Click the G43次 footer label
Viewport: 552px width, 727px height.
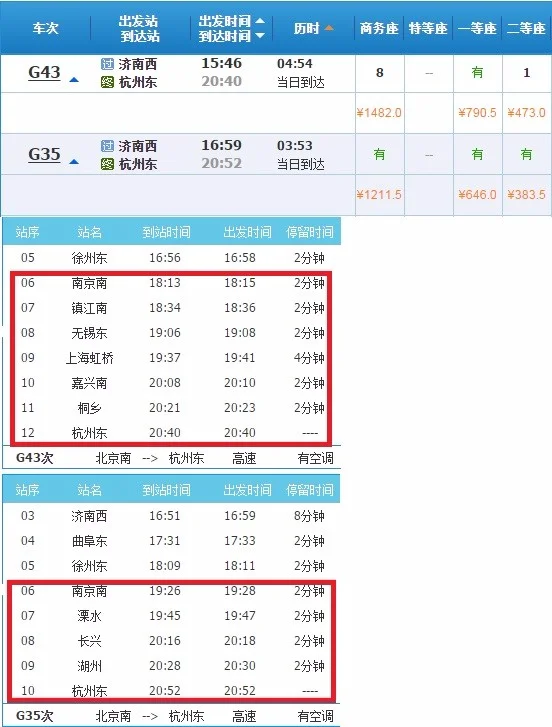pyautogui.click(x=35, y=458)
